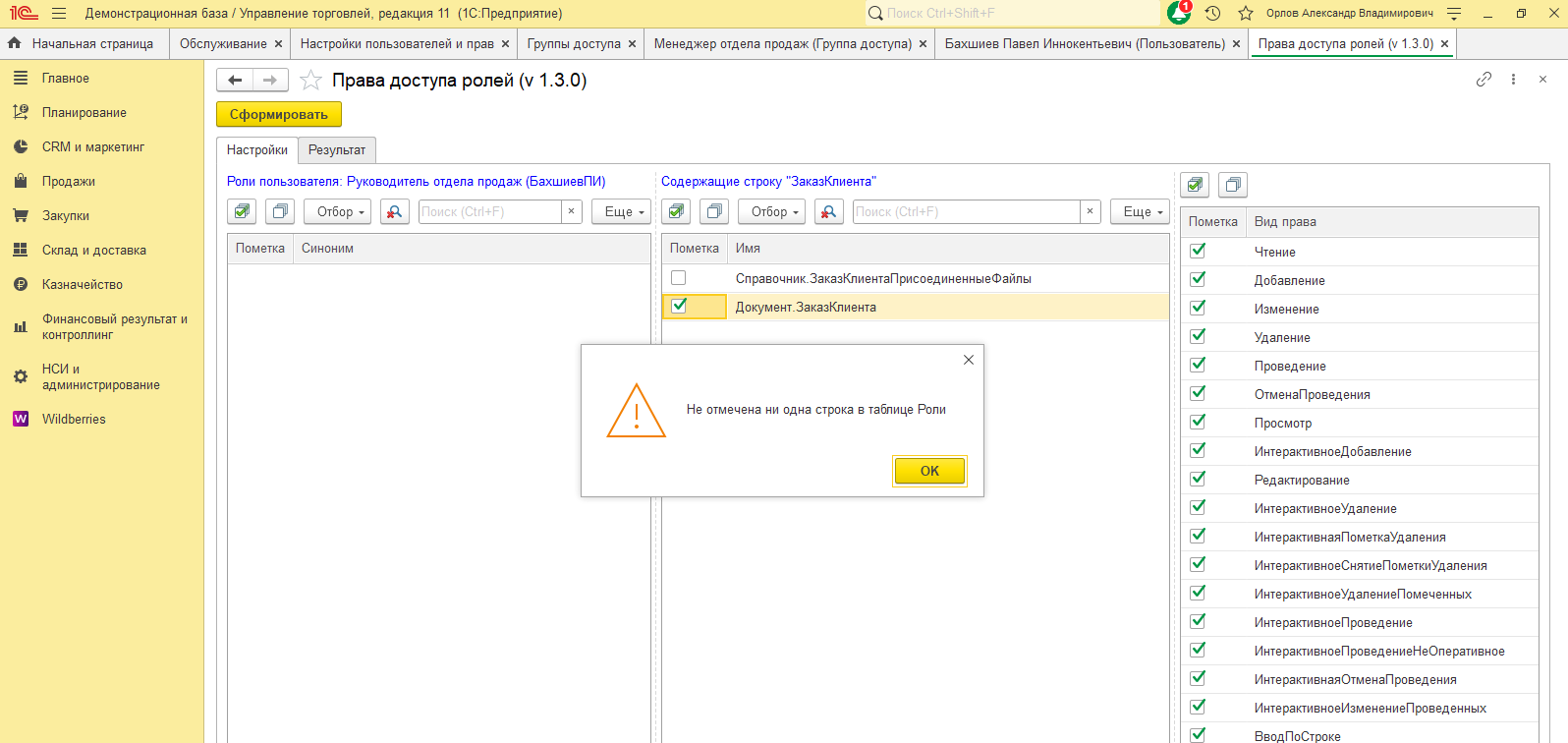Open notifications bell with badge
Screen dimensions: 1568x743
[x=1179, y=13]
